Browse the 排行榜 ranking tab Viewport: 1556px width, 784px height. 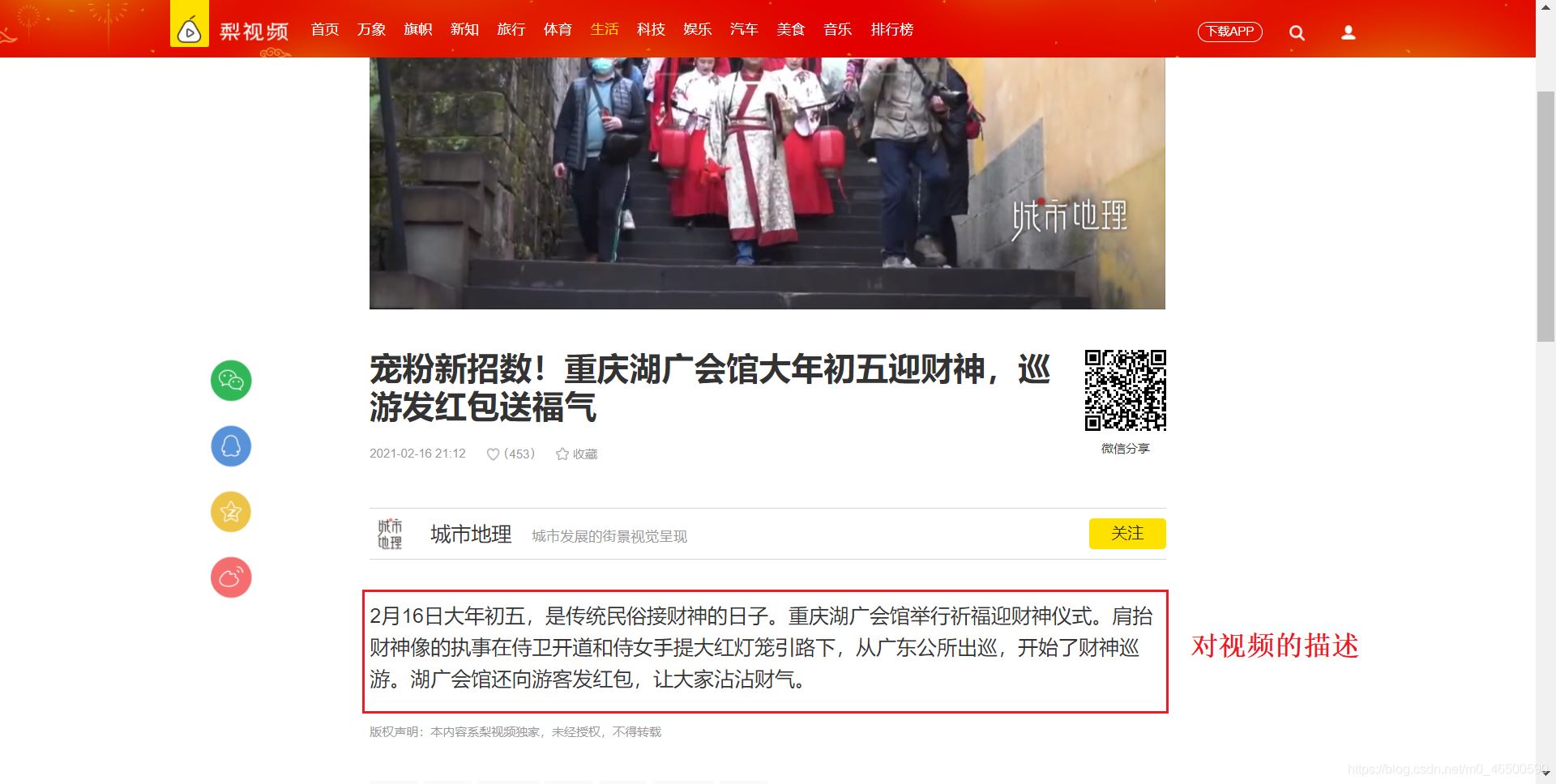(891, 29)
